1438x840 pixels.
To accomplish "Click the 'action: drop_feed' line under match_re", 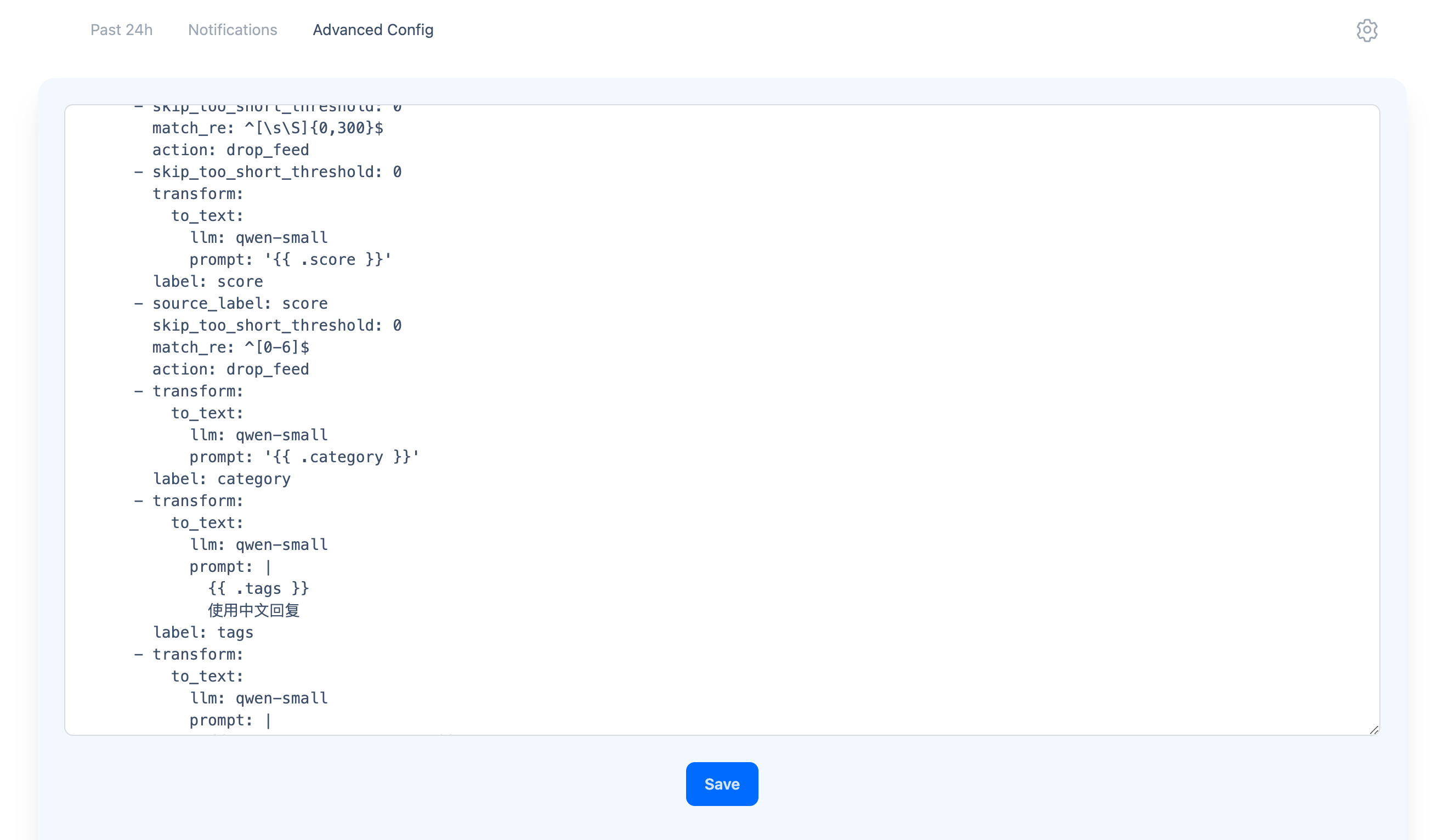I will click(230, 150).
